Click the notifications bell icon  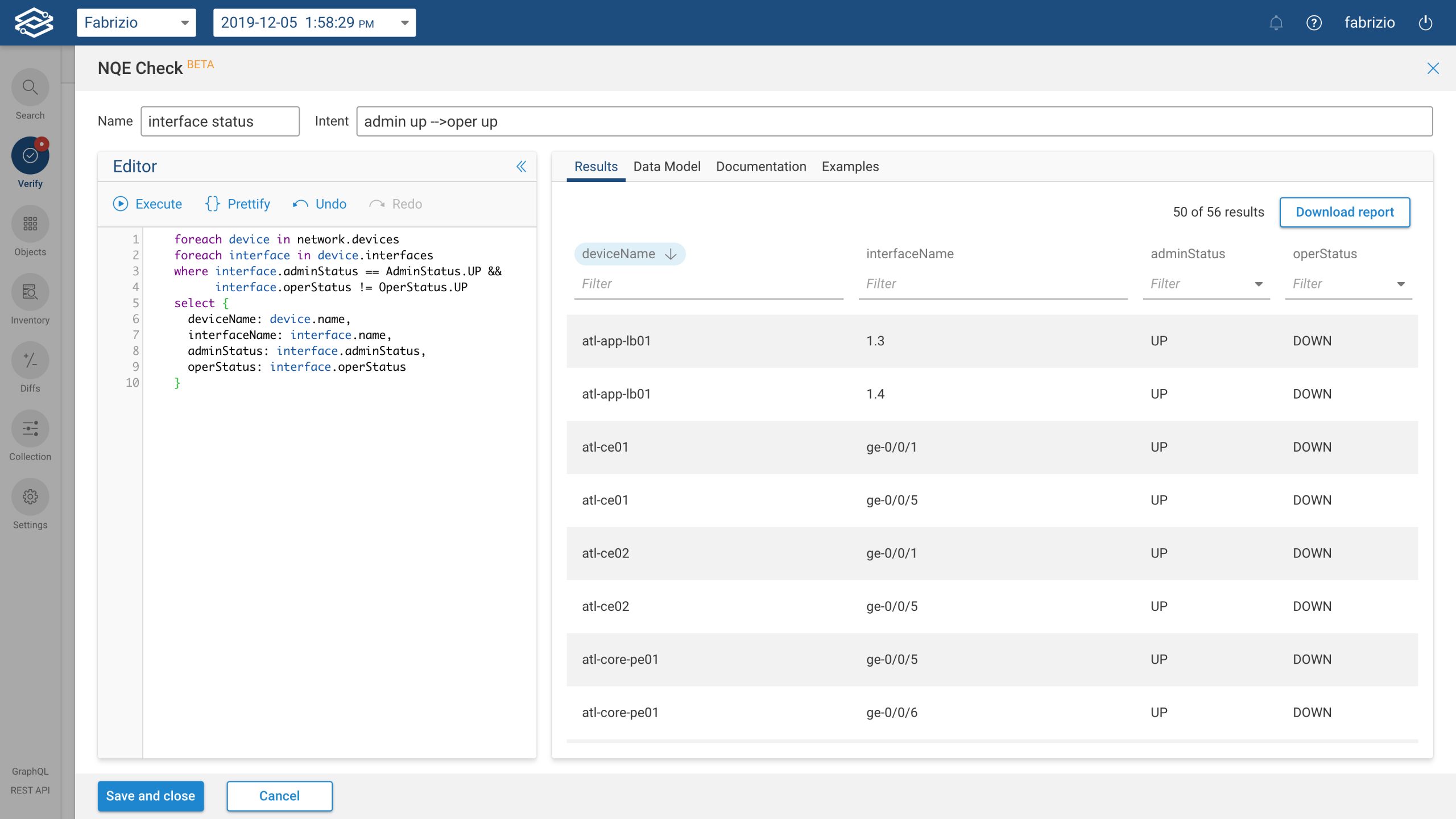coord(1276,22)
